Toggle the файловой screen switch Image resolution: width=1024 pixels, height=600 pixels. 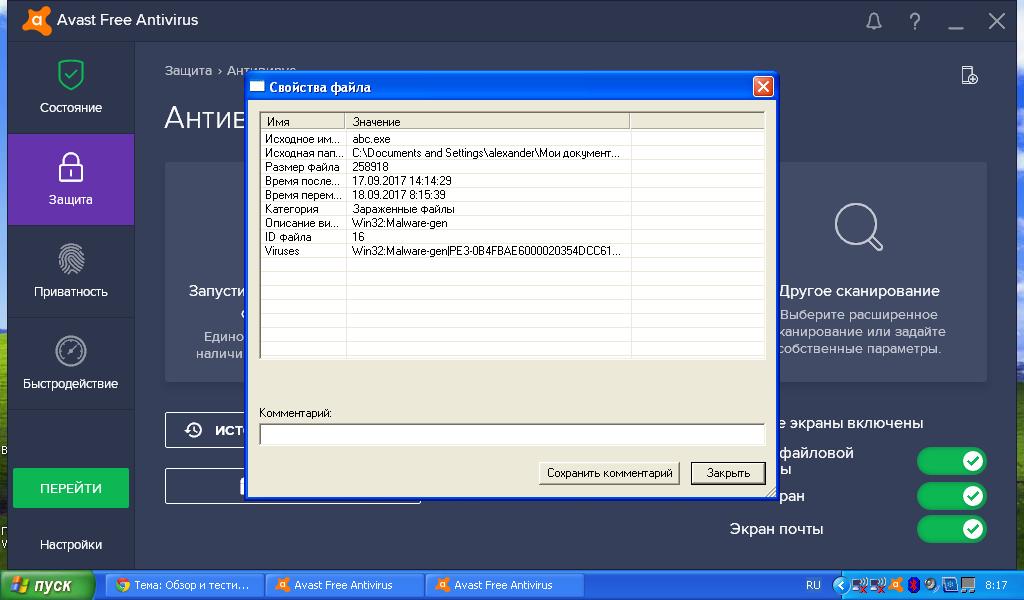tap(952, 461)
